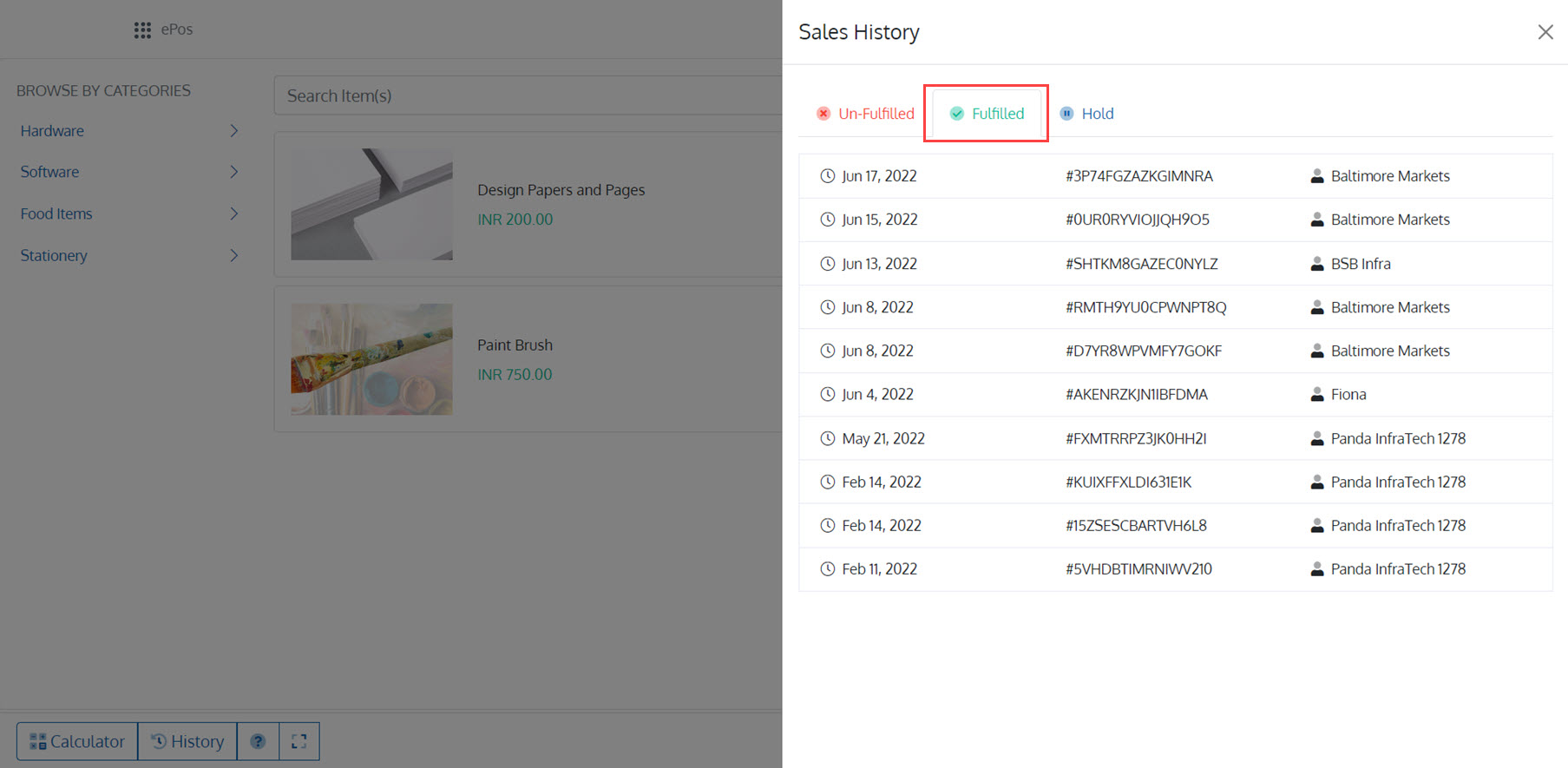Image resolution: width=1568 pixels, height=768 pixels.
Task: Click the customer icon on the Feb 11 row
Action: 1316,569
